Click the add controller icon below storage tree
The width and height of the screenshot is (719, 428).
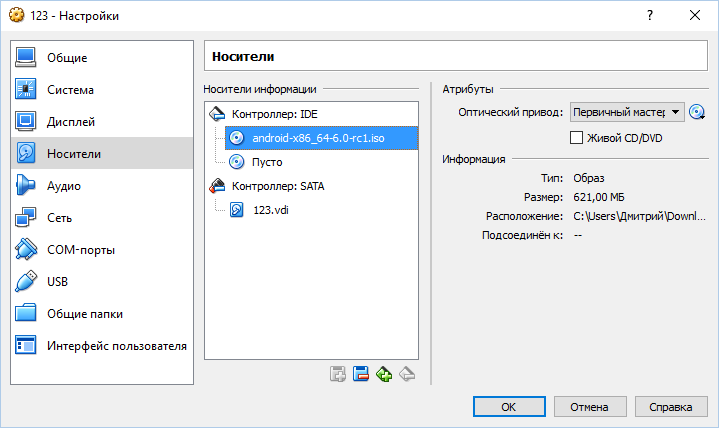pyautogui.click(x=338, y=374)
